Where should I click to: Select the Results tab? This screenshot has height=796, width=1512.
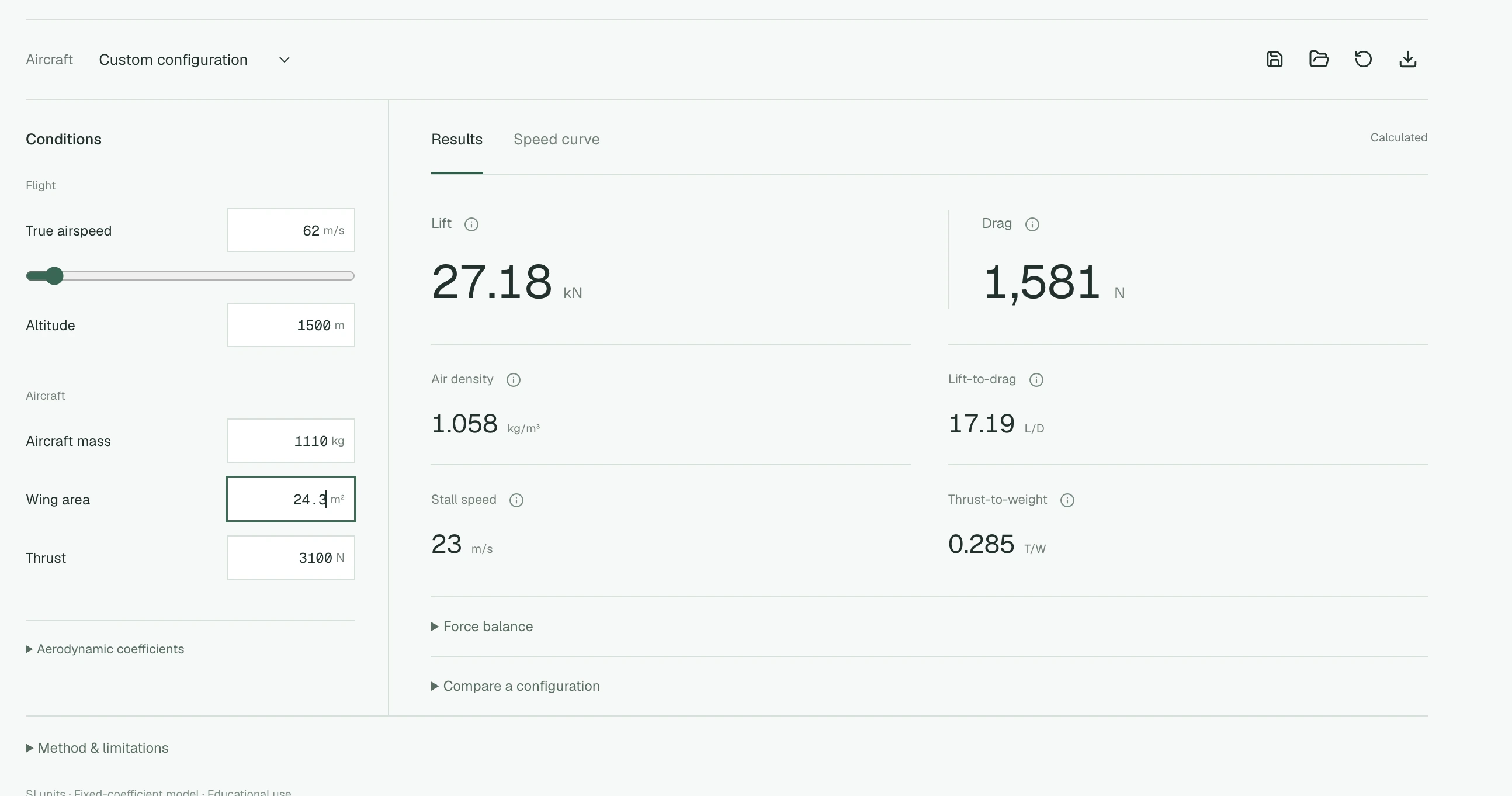click(457, 139)
